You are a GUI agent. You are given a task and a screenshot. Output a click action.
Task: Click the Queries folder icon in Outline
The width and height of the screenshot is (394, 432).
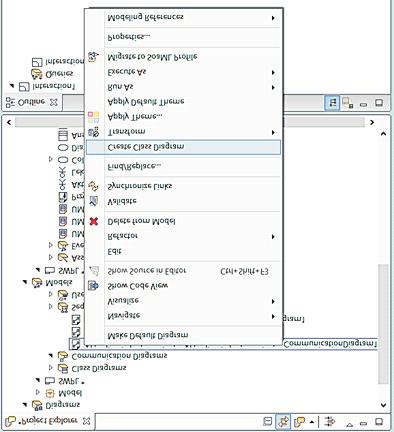tap(36, 73)
